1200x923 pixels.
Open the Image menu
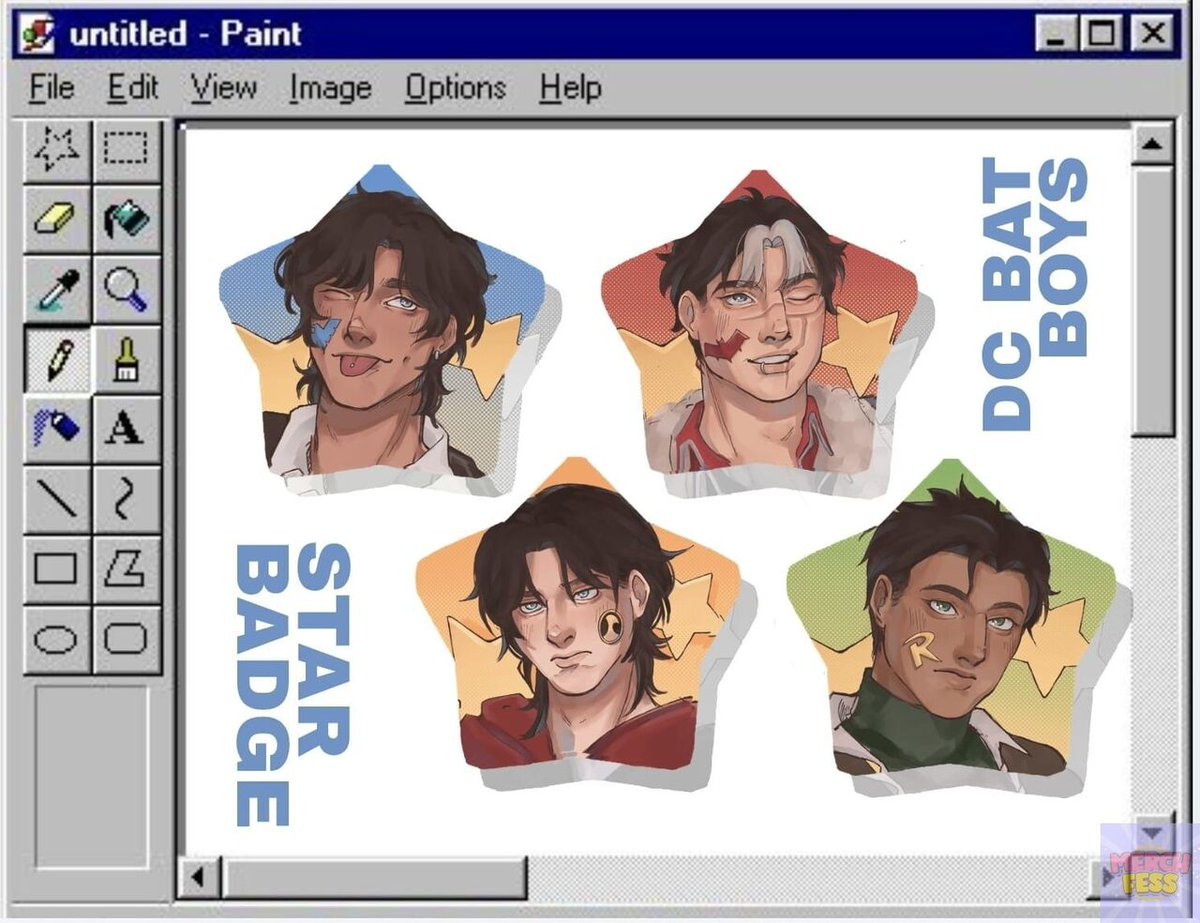point(330,88)
